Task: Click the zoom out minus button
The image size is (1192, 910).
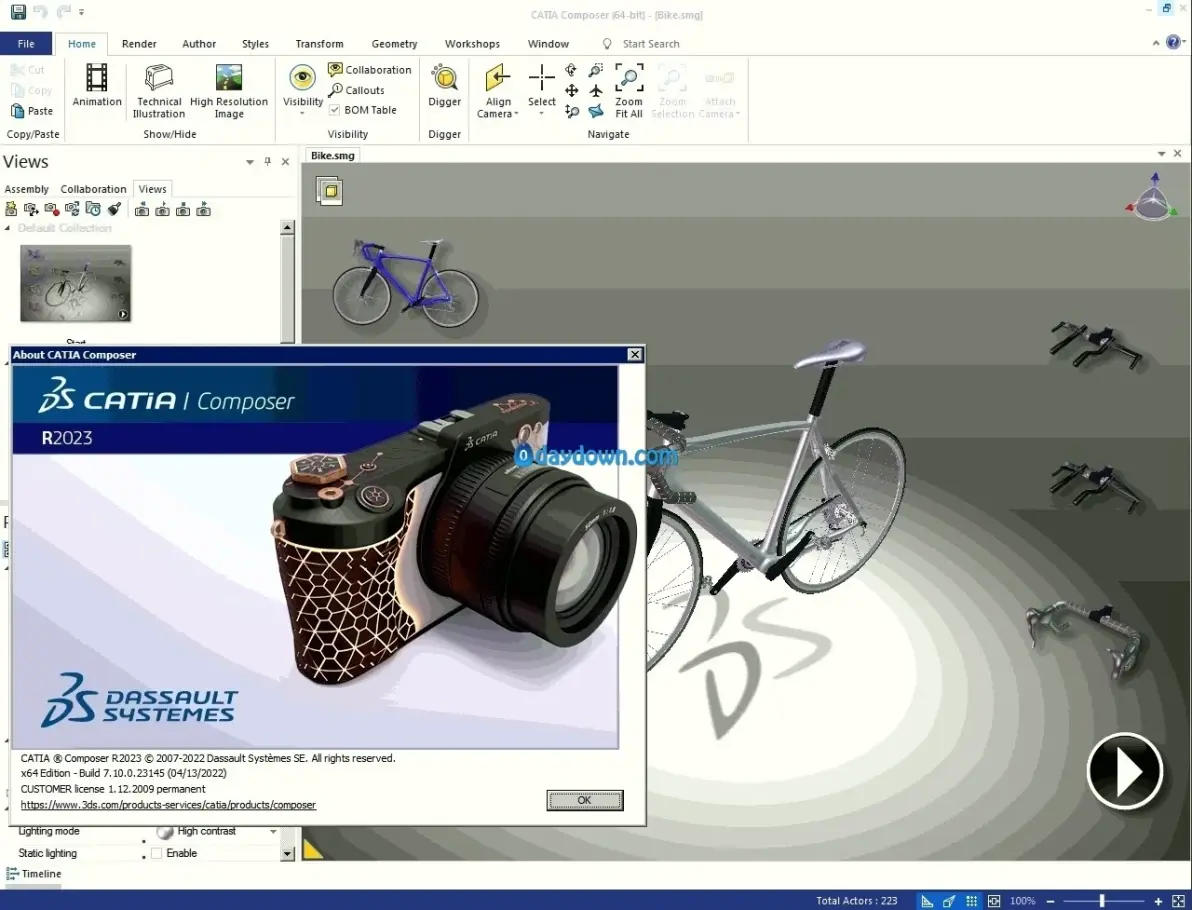Action: 1051,901
